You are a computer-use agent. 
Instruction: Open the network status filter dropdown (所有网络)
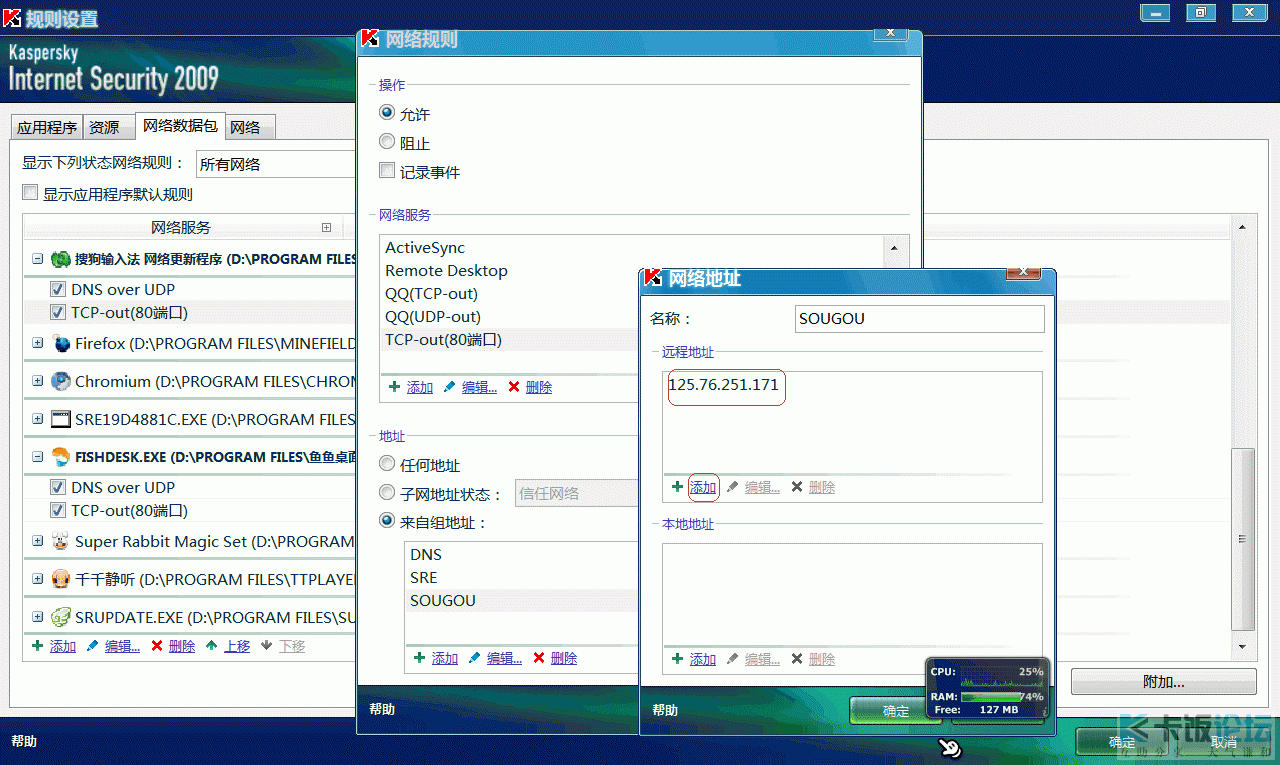coord(276,164)
